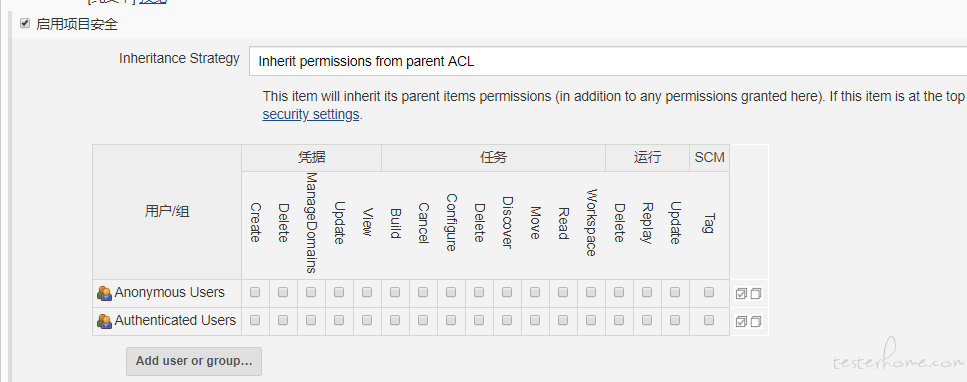Click the Anonymous Users group icon

[x=104, y=293]
